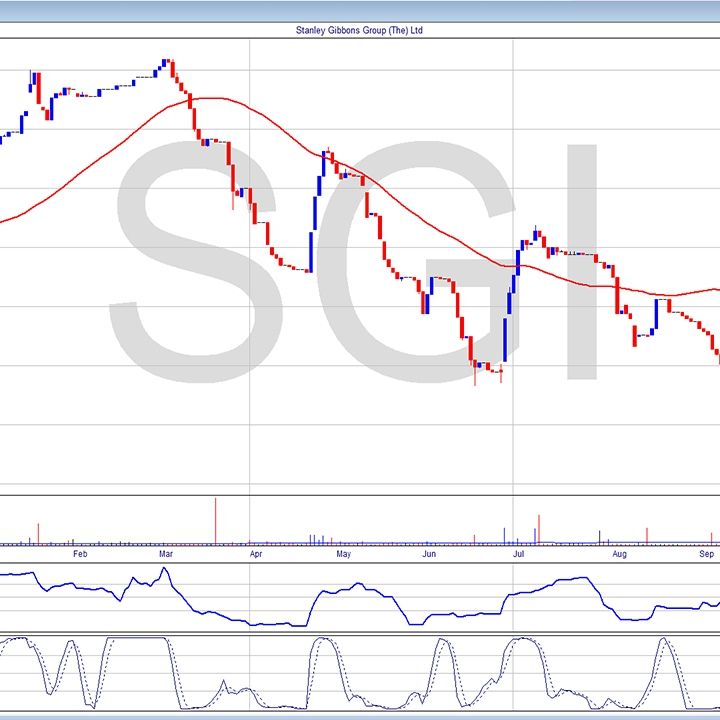Select the highest candlestick in early March
Image resolution: width=720 pixels, height=720 pixels.
click(167, 67)
